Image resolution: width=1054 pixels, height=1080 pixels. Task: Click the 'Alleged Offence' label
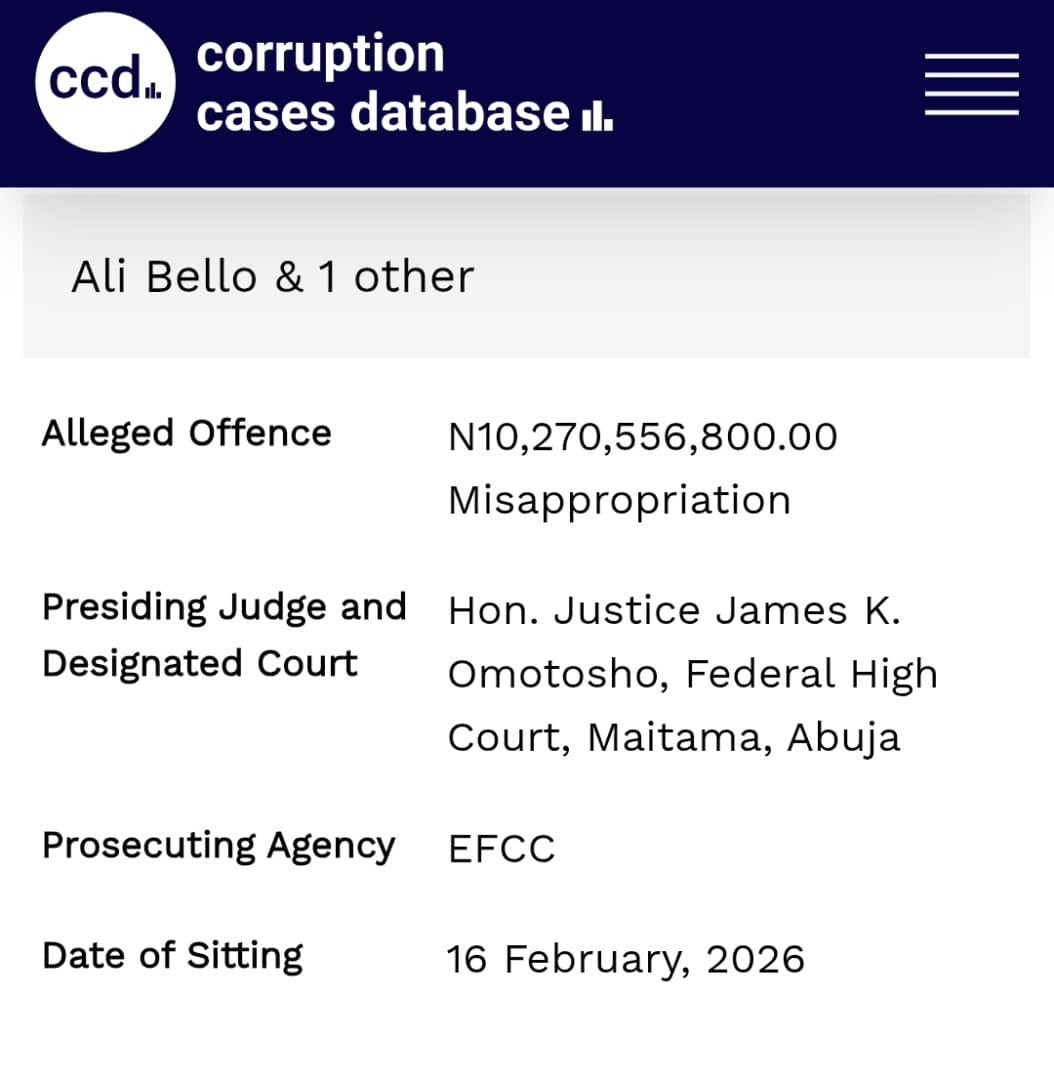pos(186,433)
